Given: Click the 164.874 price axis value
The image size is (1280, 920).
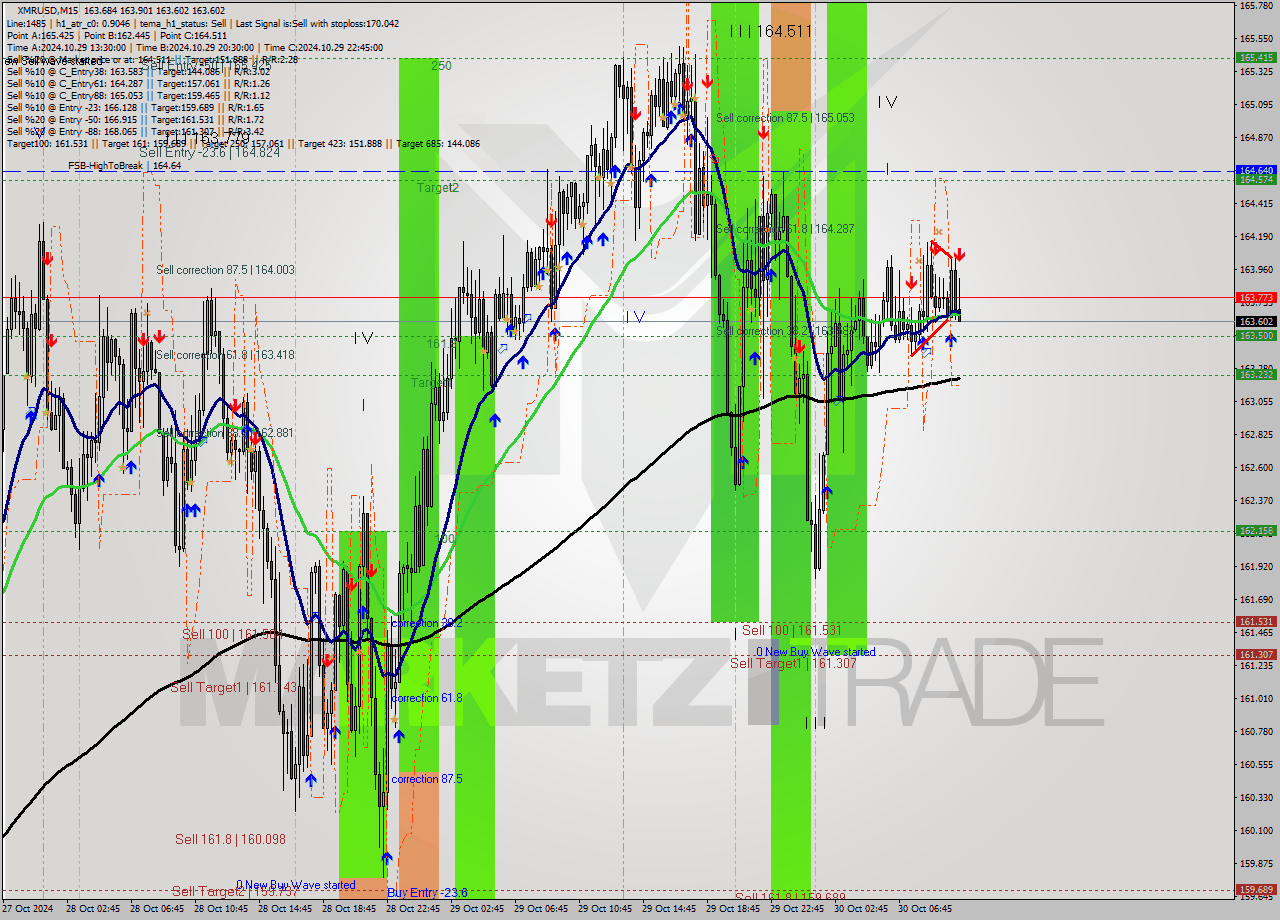Looking at the screenshot, I should tap(1256, 138).
